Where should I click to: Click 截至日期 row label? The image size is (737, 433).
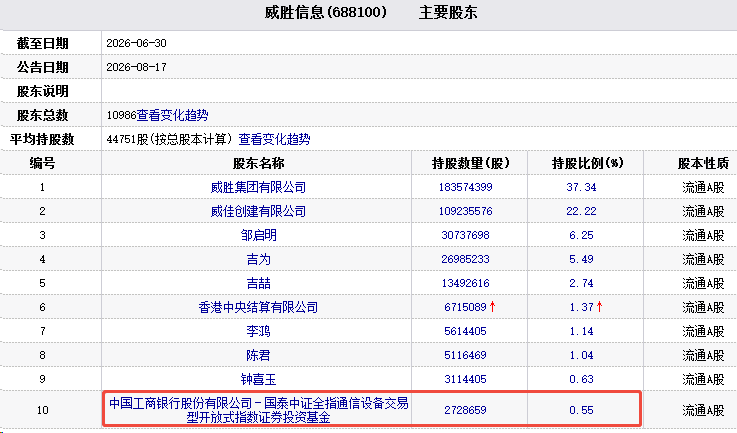coord(43,43)
